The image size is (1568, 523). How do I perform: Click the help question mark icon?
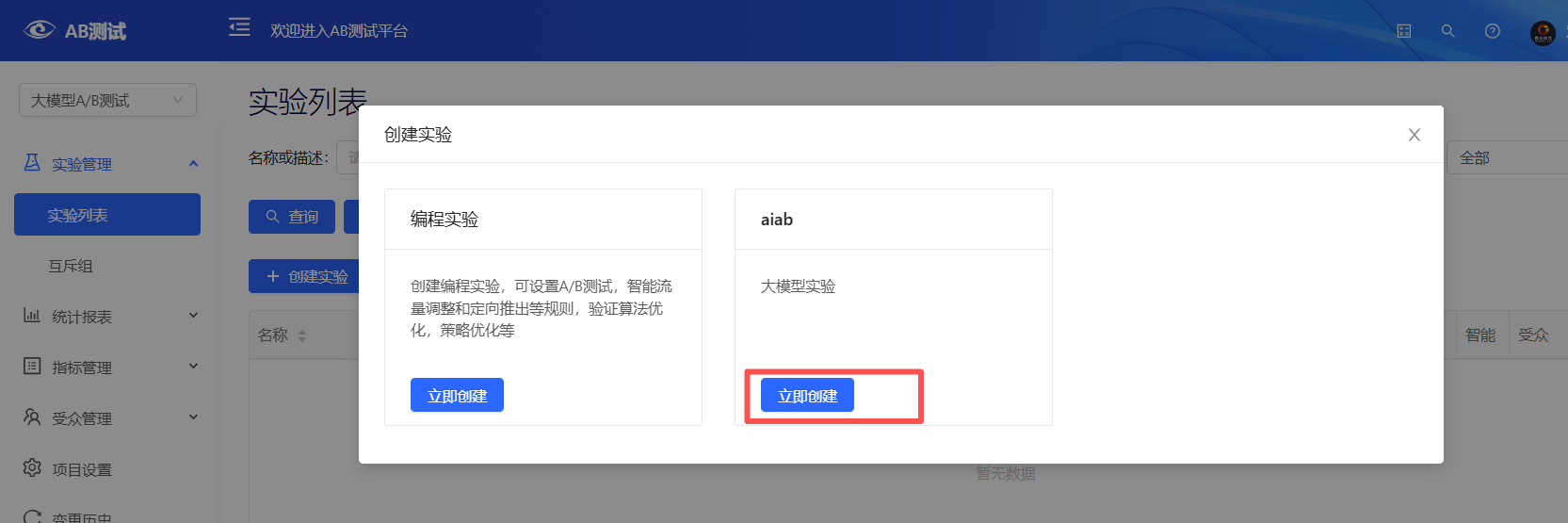(x=1492, y=31)
